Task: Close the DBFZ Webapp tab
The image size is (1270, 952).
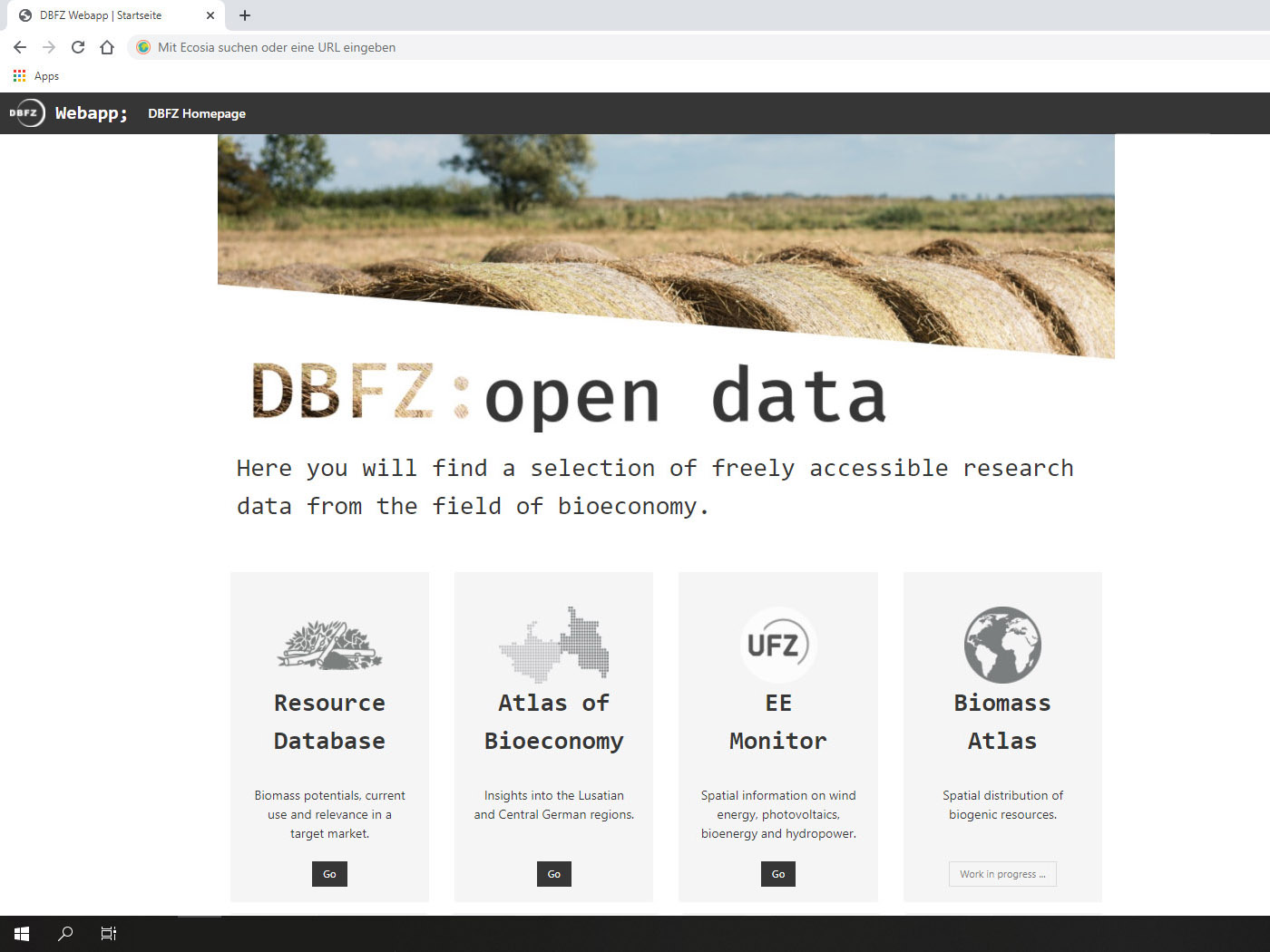Action: pos(210,15)
